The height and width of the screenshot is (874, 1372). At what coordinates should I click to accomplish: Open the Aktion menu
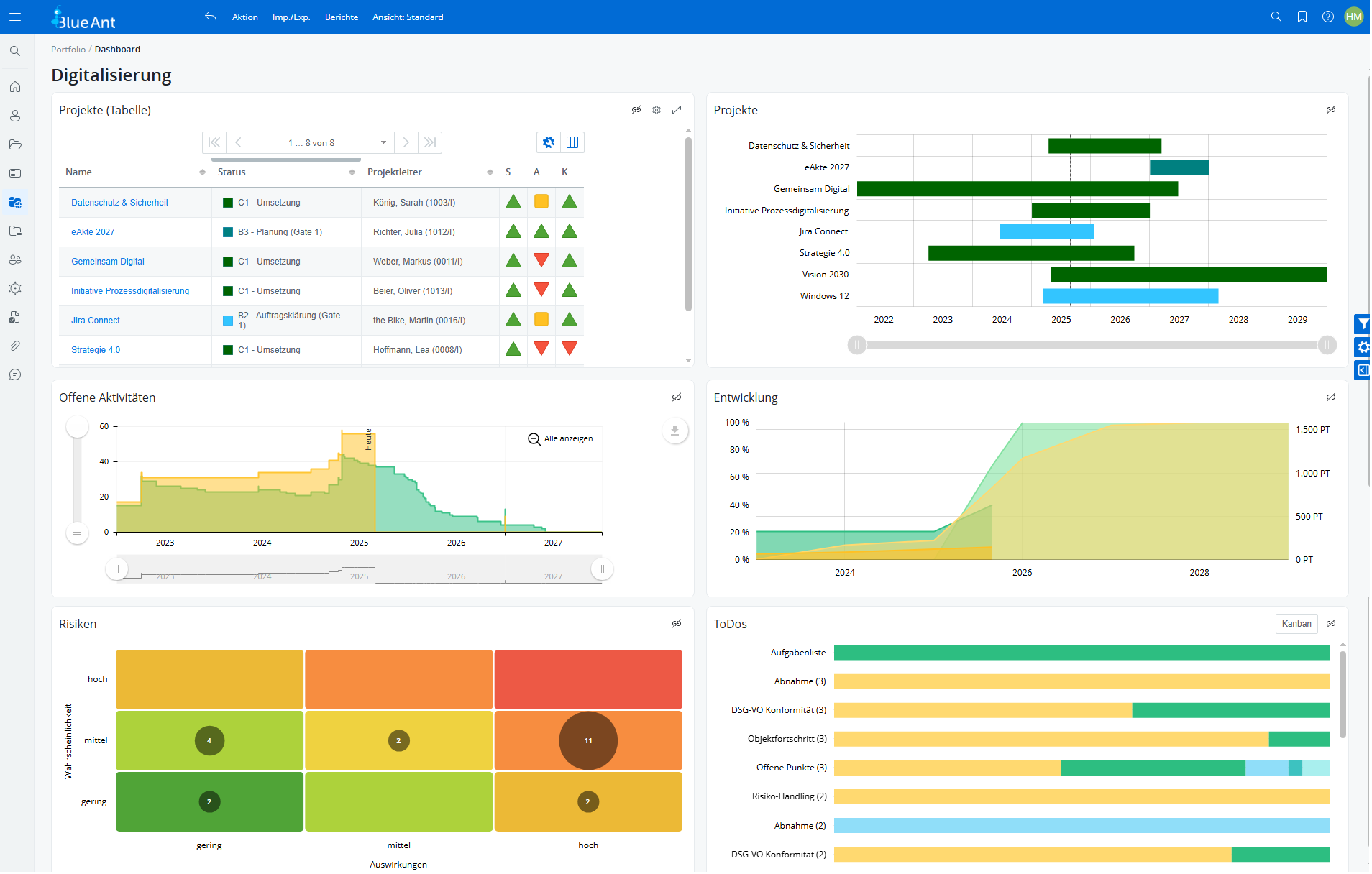[x=244, y=17]
